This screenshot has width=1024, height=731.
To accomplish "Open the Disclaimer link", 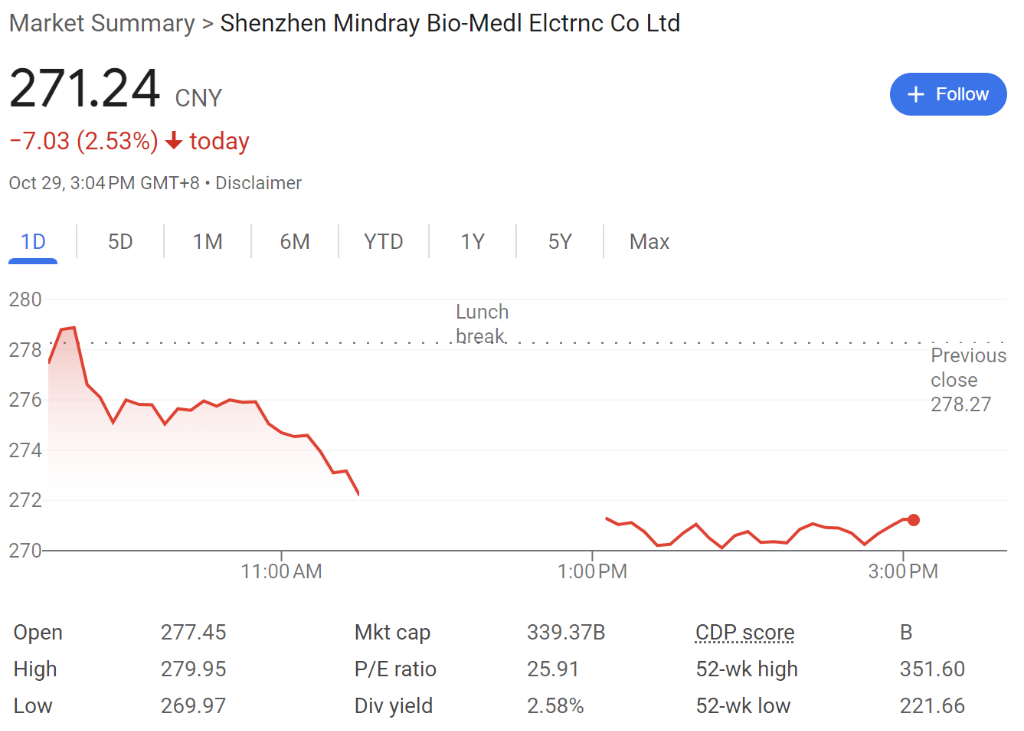I will (x=258, y=183).
